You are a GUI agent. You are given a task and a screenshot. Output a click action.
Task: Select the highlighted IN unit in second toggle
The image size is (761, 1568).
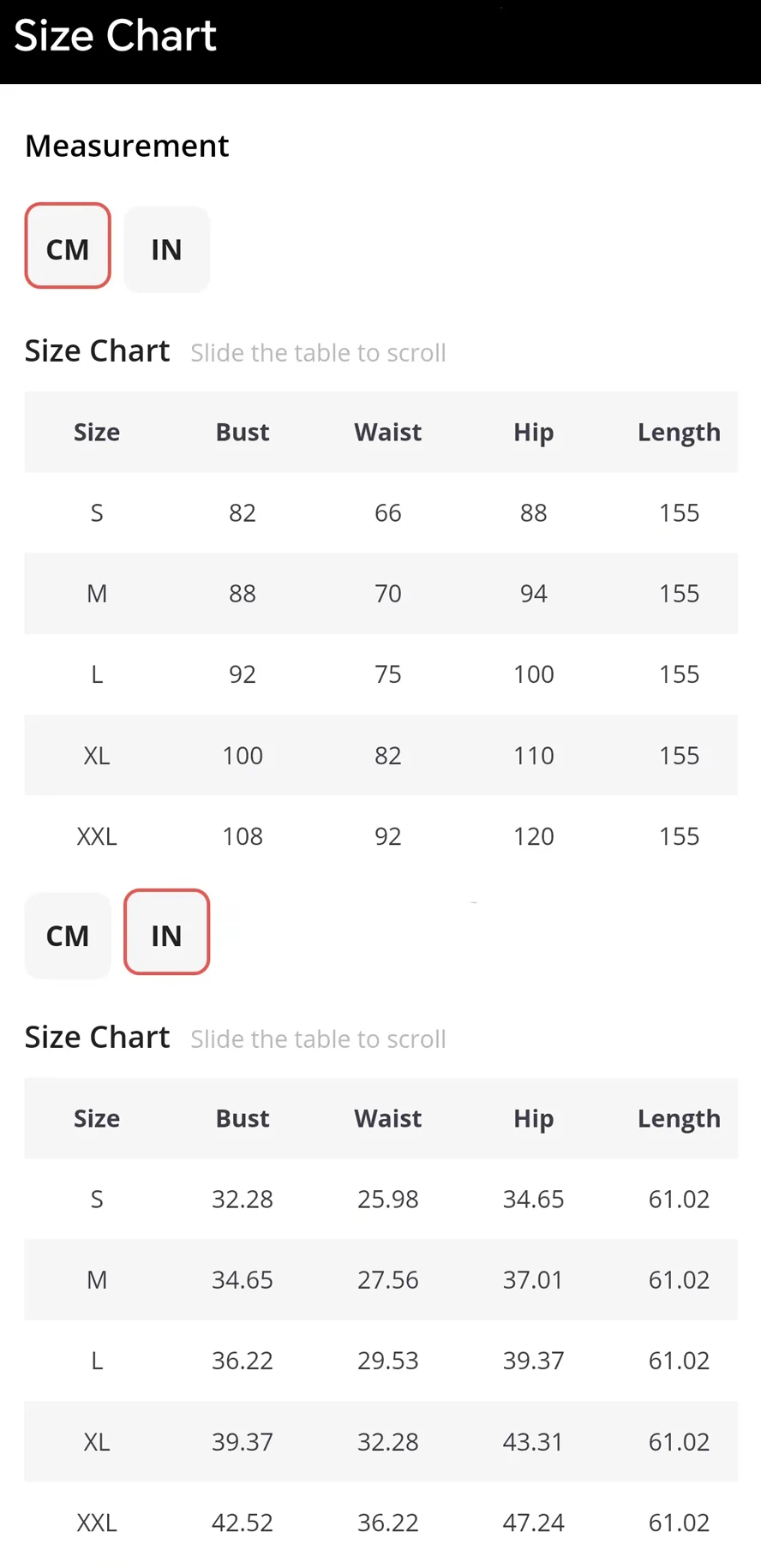tap(166, 932)
